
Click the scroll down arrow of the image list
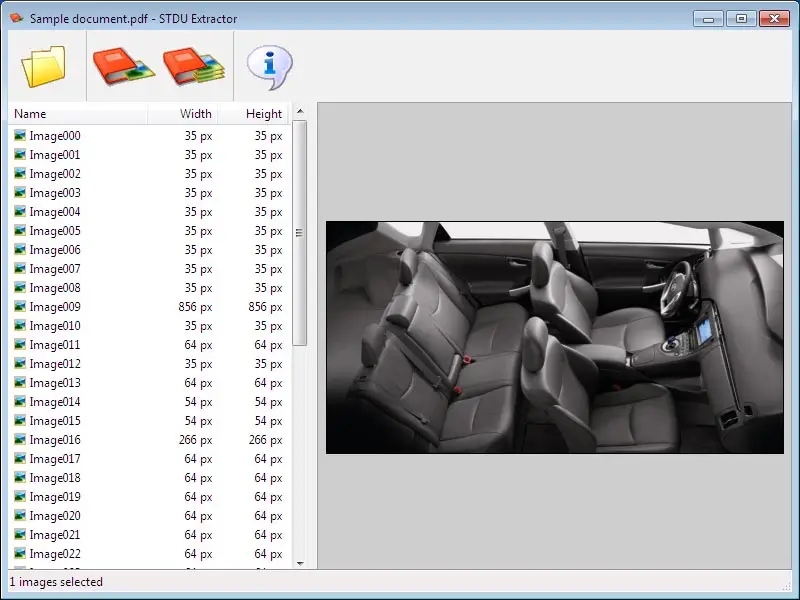[x=300, y=563]
